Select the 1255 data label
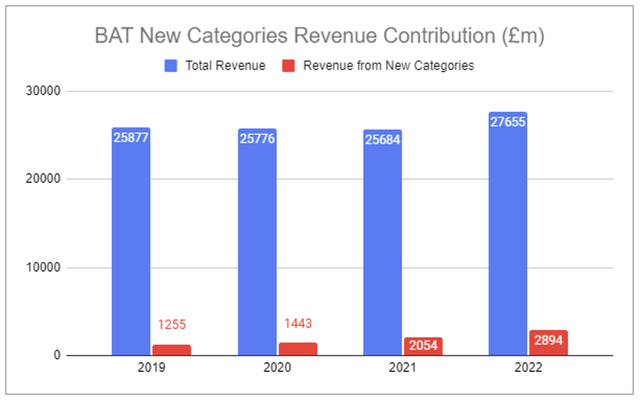The width and height of the screenshot is (640, 401). coord(172,325)
